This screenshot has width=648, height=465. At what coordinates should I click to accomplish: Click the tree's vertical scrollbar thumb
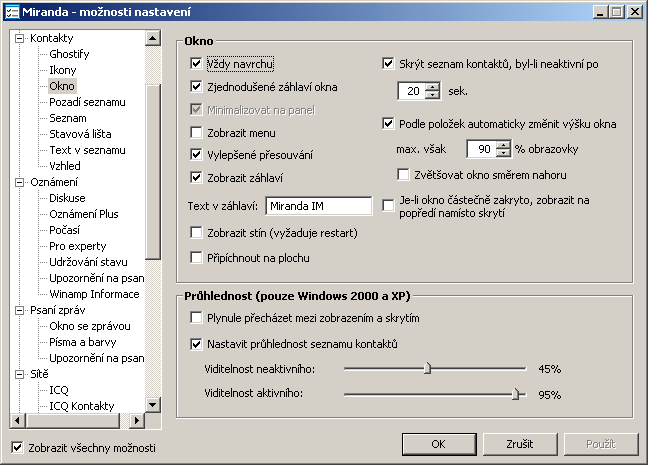[x=153, y=172]
